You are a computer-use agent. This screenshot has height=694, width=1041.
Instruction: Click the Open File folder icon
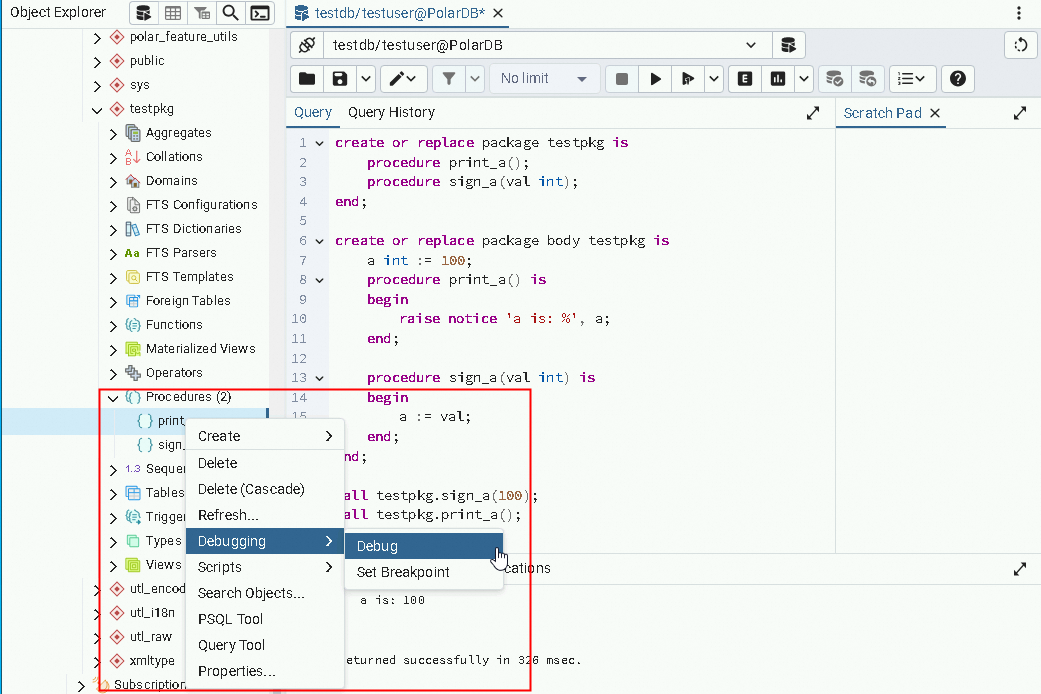point(307,79)
